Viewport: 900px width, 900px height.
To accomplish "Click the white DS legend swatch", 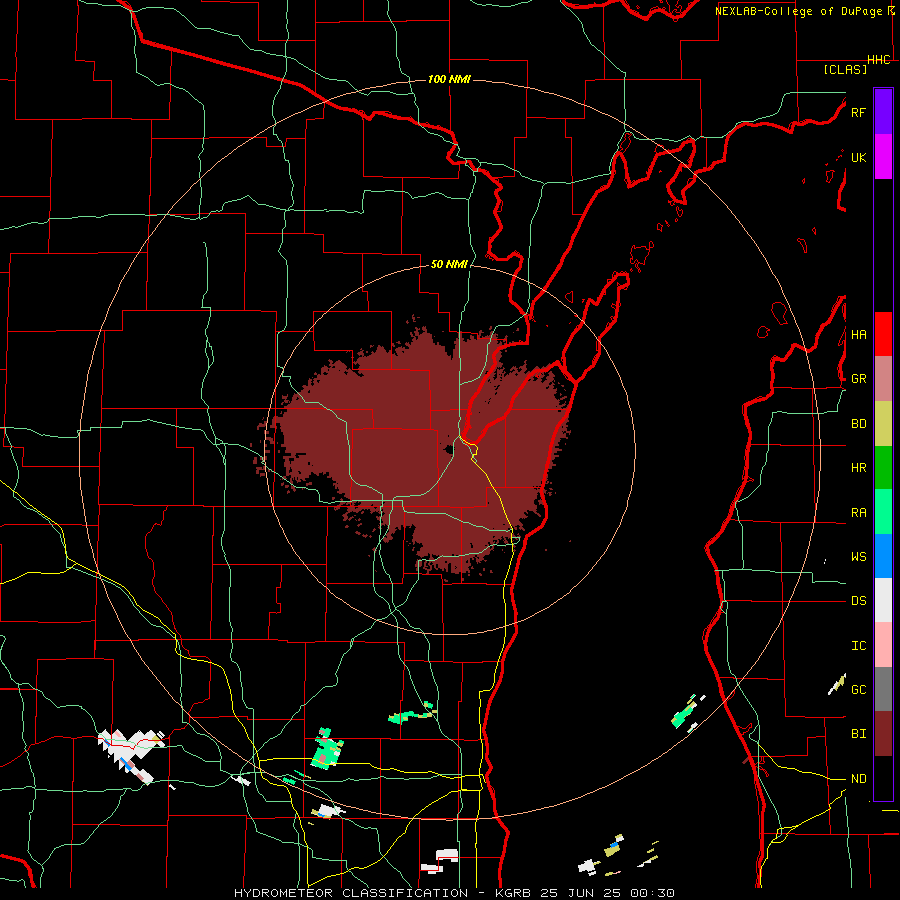I will (883, 600).
